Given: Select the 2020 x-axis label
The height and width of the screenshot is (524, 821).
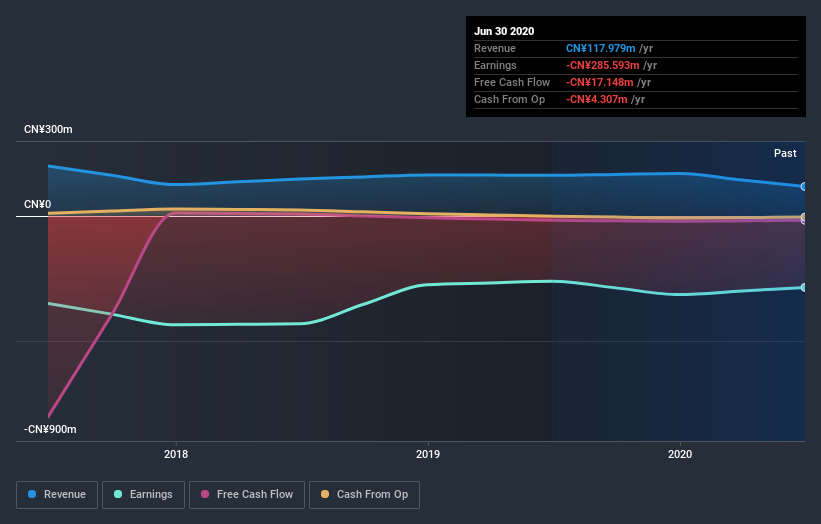Looking at the screenshot, I should 680,454.
